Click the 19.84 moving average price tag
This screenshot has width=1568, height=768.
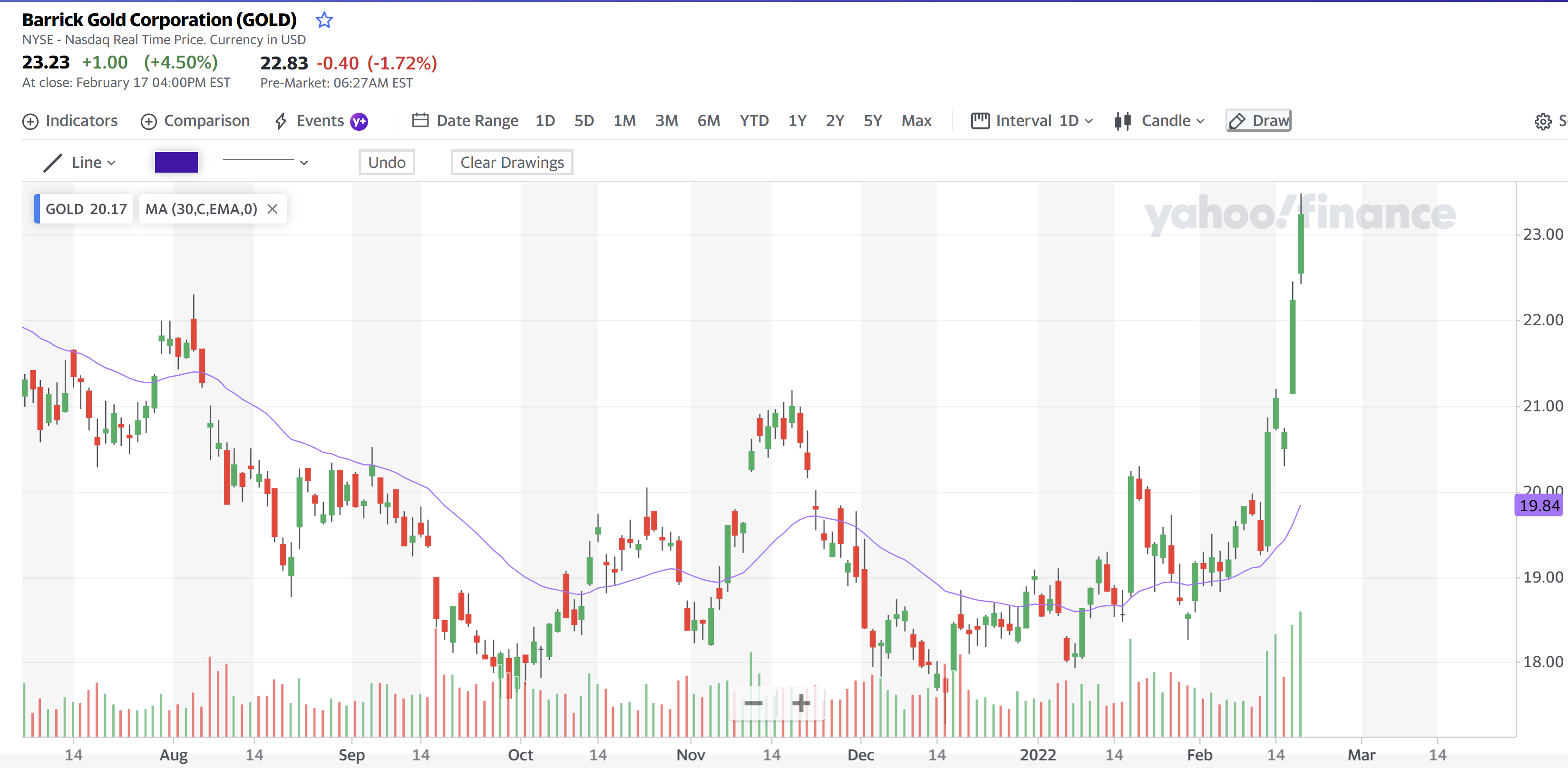1539,506
